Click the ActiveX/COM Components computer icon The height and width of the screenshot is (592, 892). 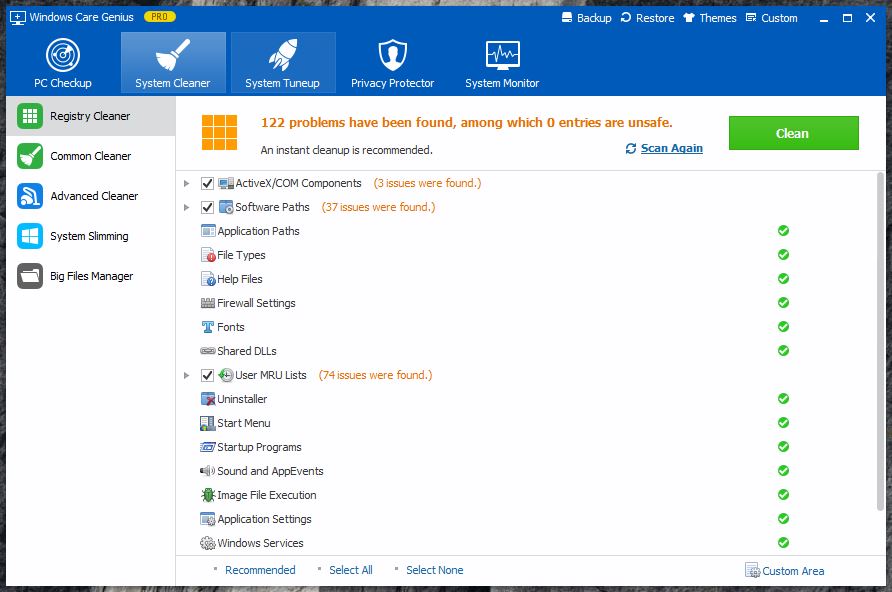(x=226, y=183)
